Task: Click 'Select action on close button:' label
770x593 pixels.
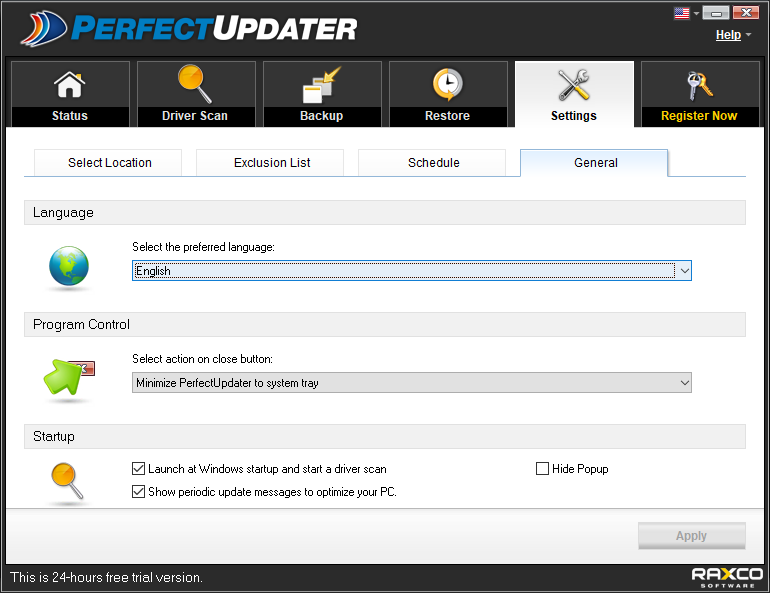Action: pyautogui.click(x=202, y=359)
